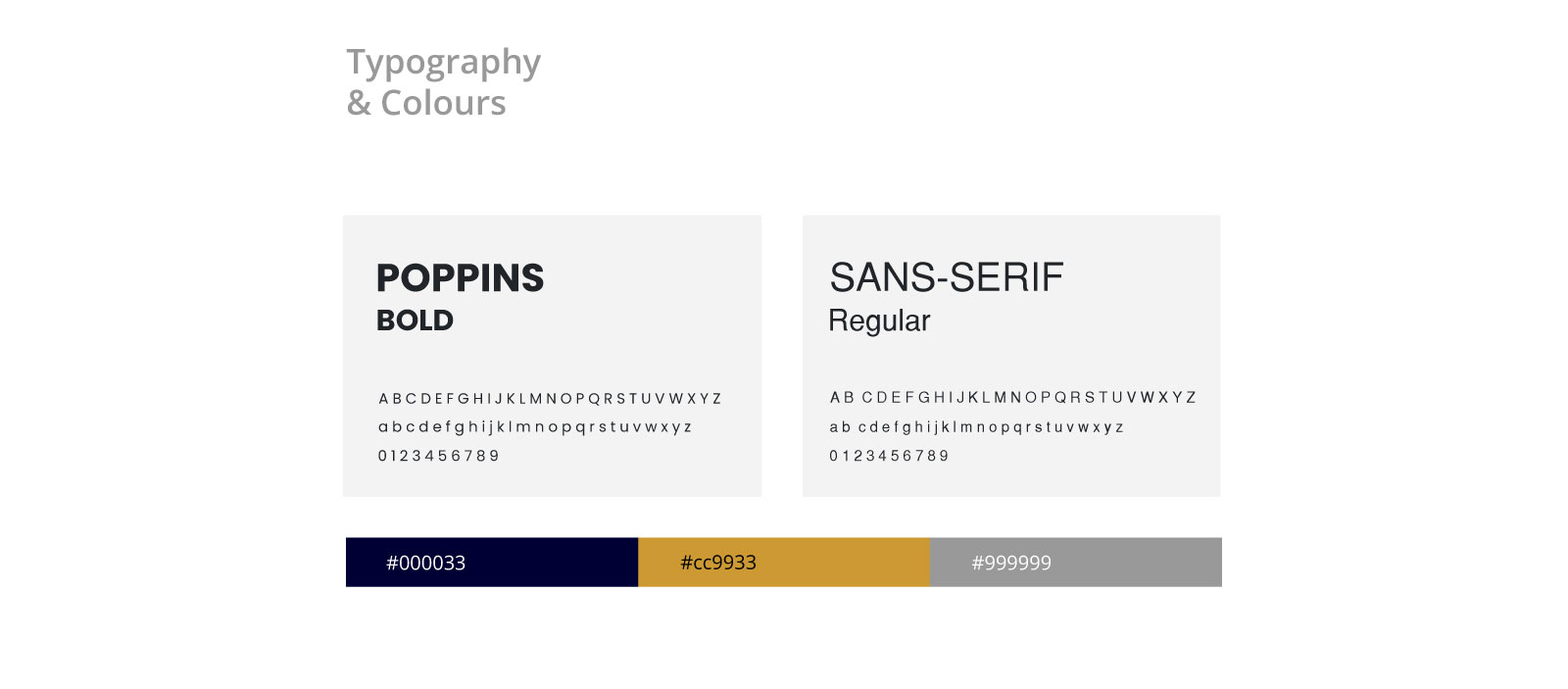Click the Typography heading word
The height and width of the screenshot is (689, 1568).
tap(443, 63)
